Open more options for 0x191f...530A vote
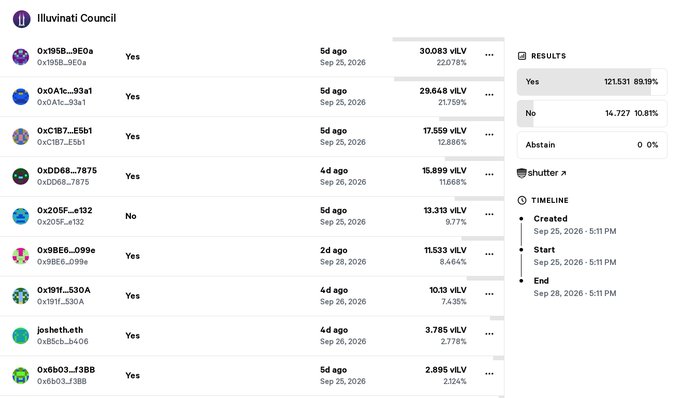This screenshot has height=398, width=680. click(489, 294)
